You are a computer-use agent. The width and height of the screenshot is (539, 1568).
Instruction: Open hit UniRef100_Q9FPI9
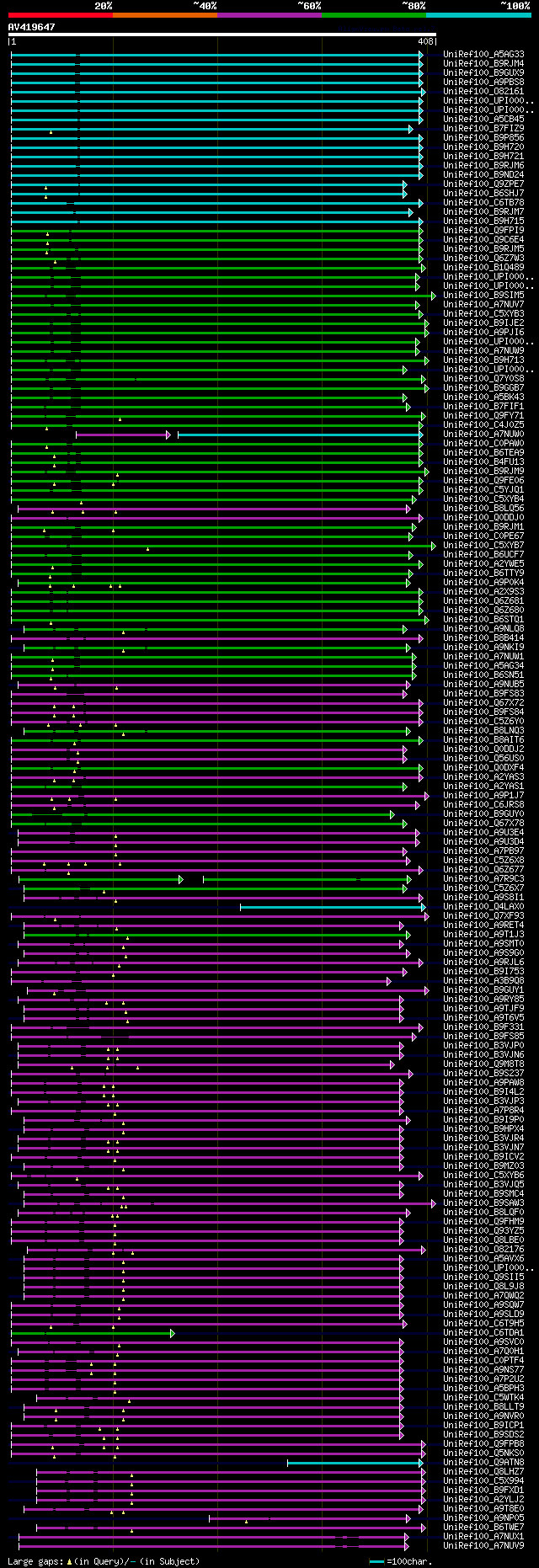click(483, 231)
